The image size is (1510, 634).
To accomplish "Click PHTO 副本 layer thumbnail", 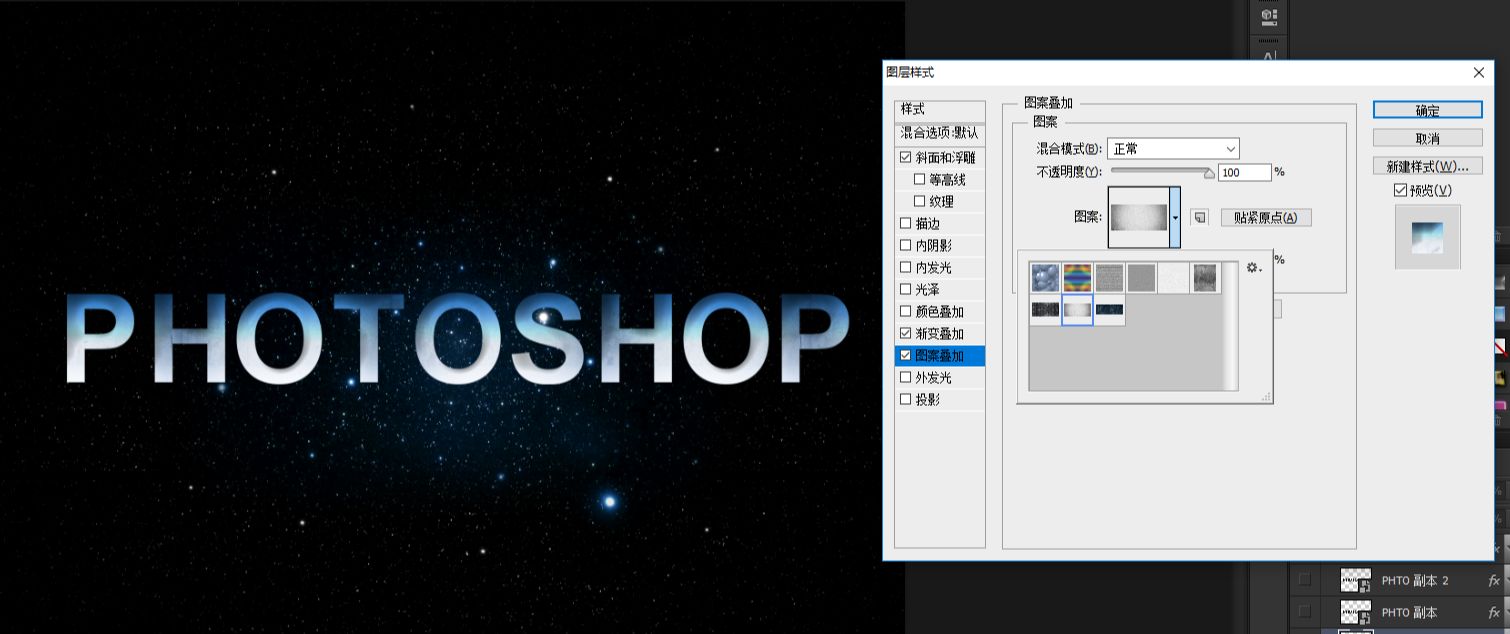I will point(1355,612).
